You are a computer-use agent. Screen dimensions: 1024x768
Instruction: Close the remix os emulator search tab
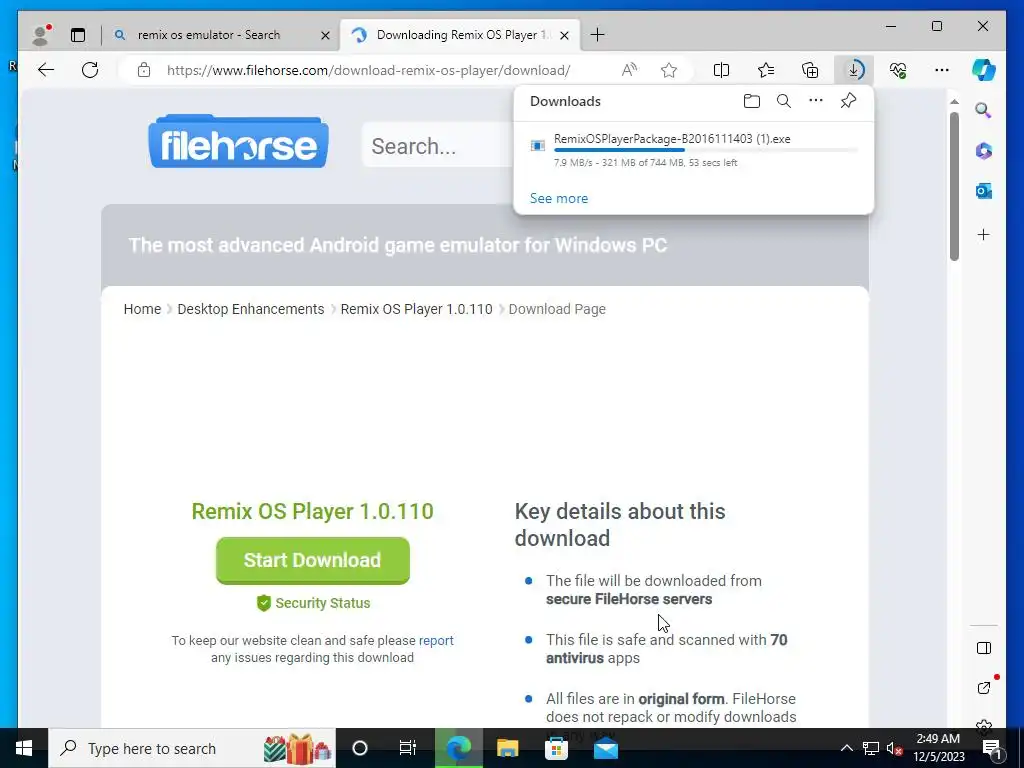pos(325,35)
